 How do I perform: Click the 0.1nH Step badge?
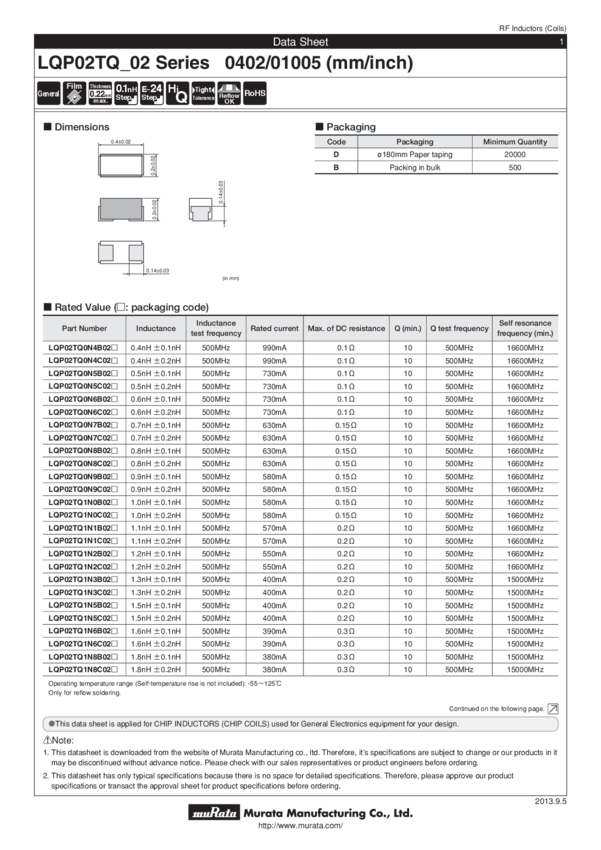[126, 93]
